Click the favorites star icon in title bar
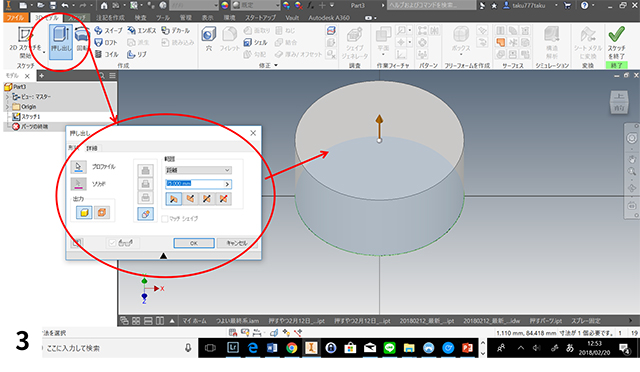This screenshot has width=640, height=372. [494, 5]
